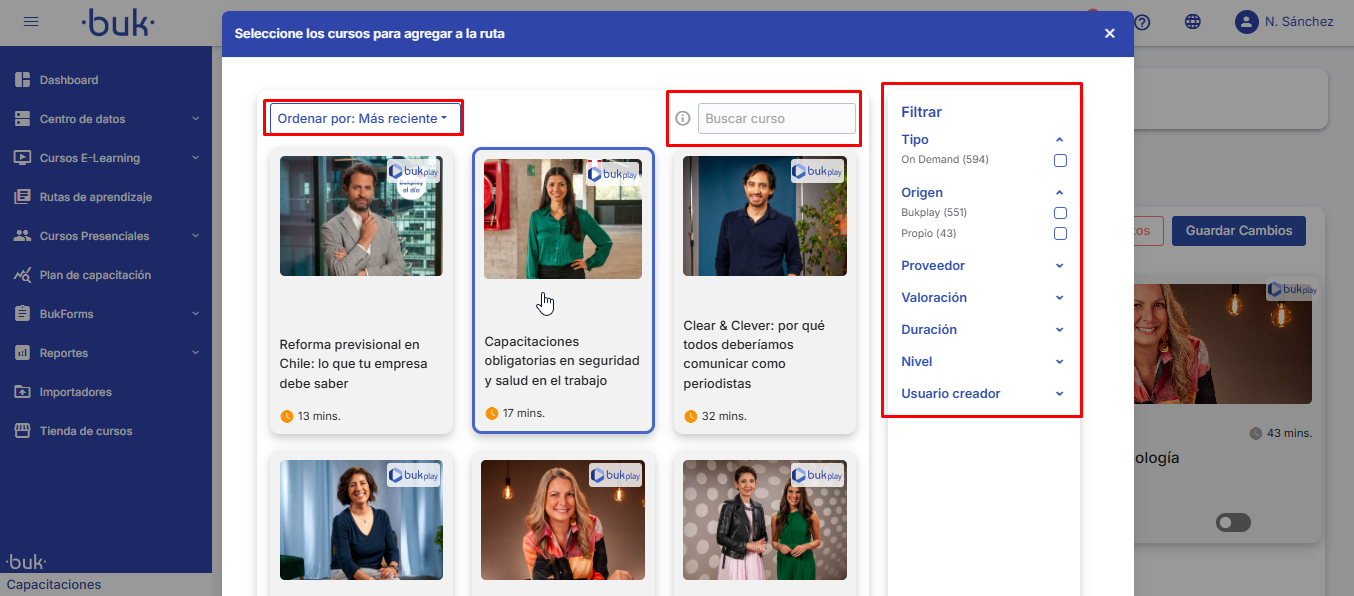Expand the Proveedor filter section
The image size is (1354, 596).
tap(982, 266)
